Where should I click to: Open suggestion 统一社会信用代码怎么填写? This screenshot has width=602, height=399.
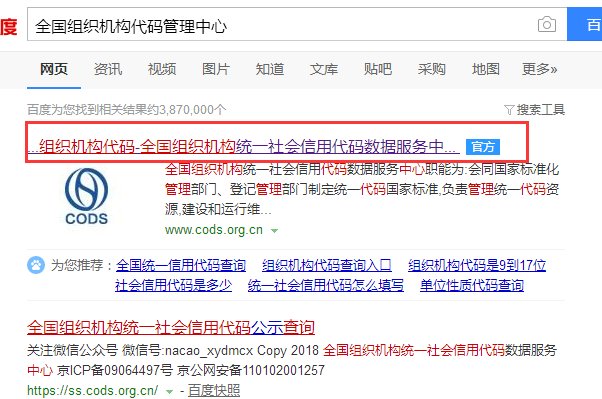[326, 285]
